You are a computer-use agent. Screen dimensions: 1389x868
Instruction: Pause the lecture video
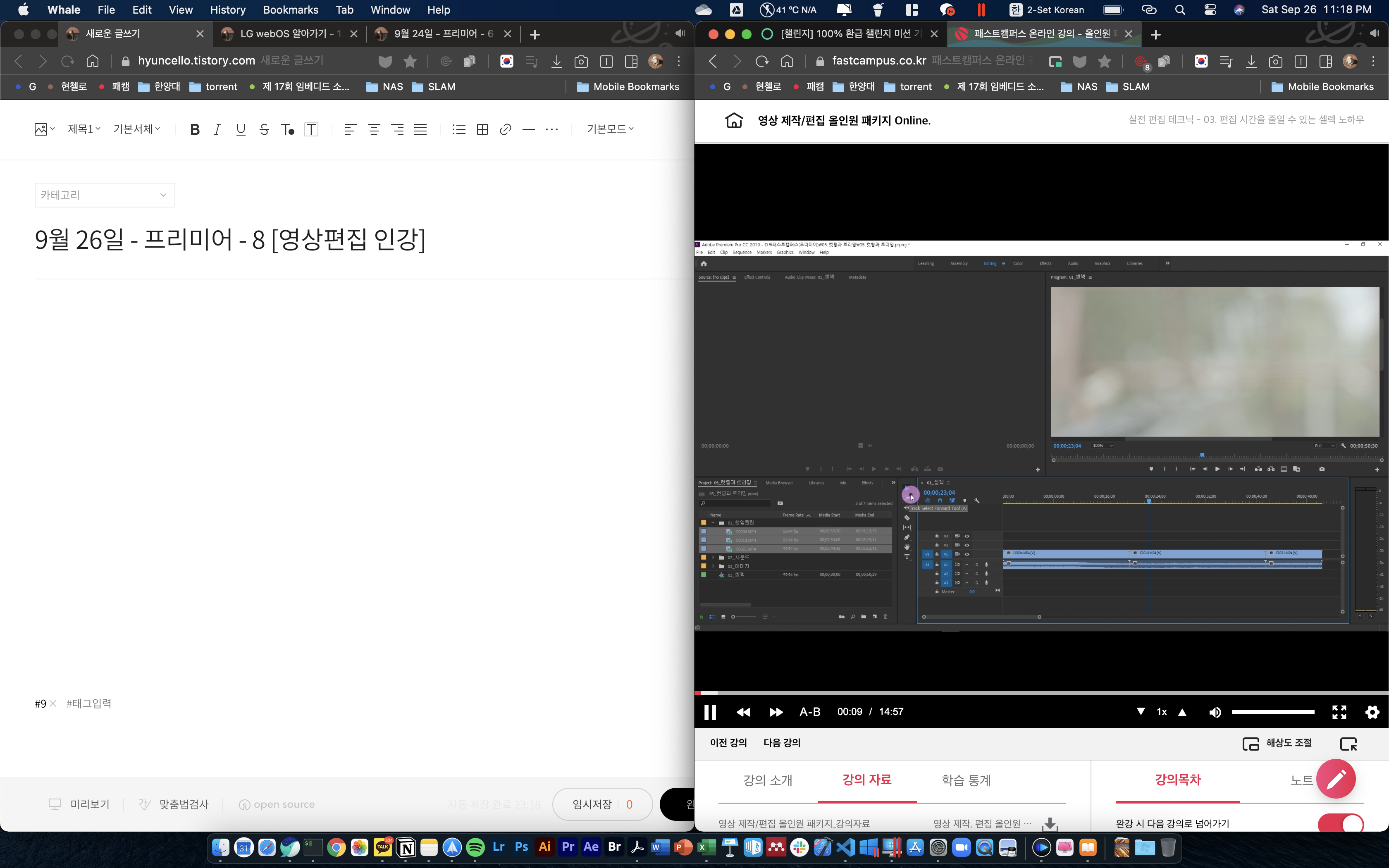click(x=710, y=712)
